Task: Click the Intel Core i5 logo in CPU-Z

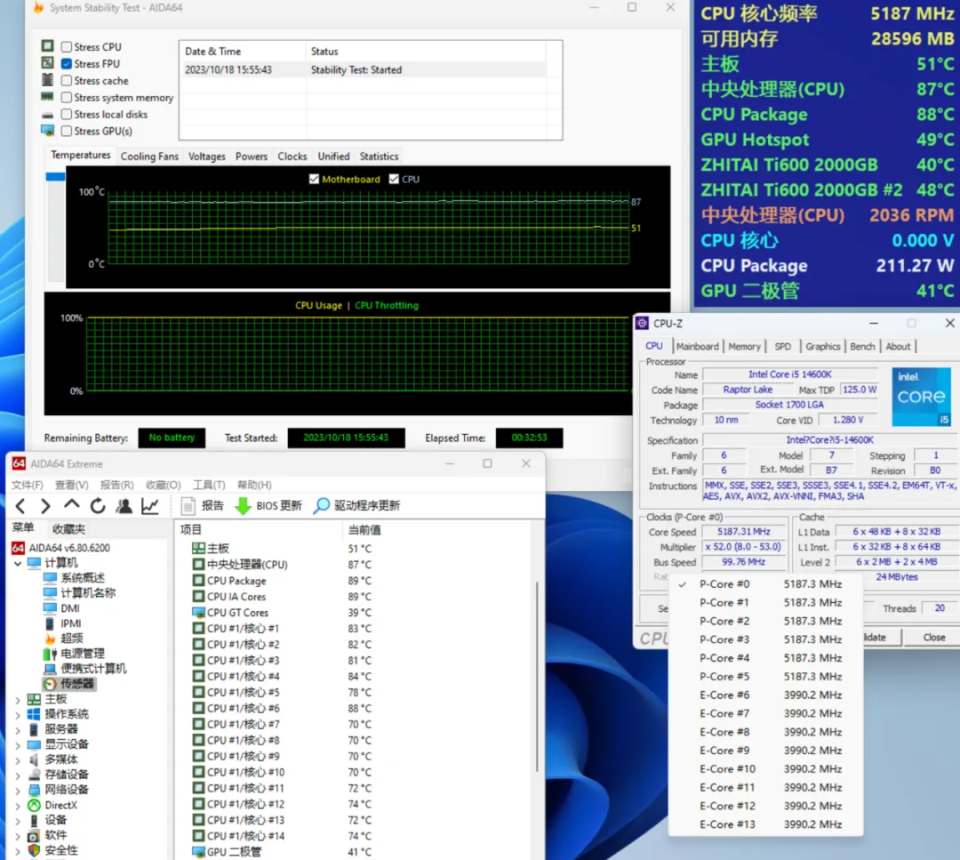Action: click(921, 397)
